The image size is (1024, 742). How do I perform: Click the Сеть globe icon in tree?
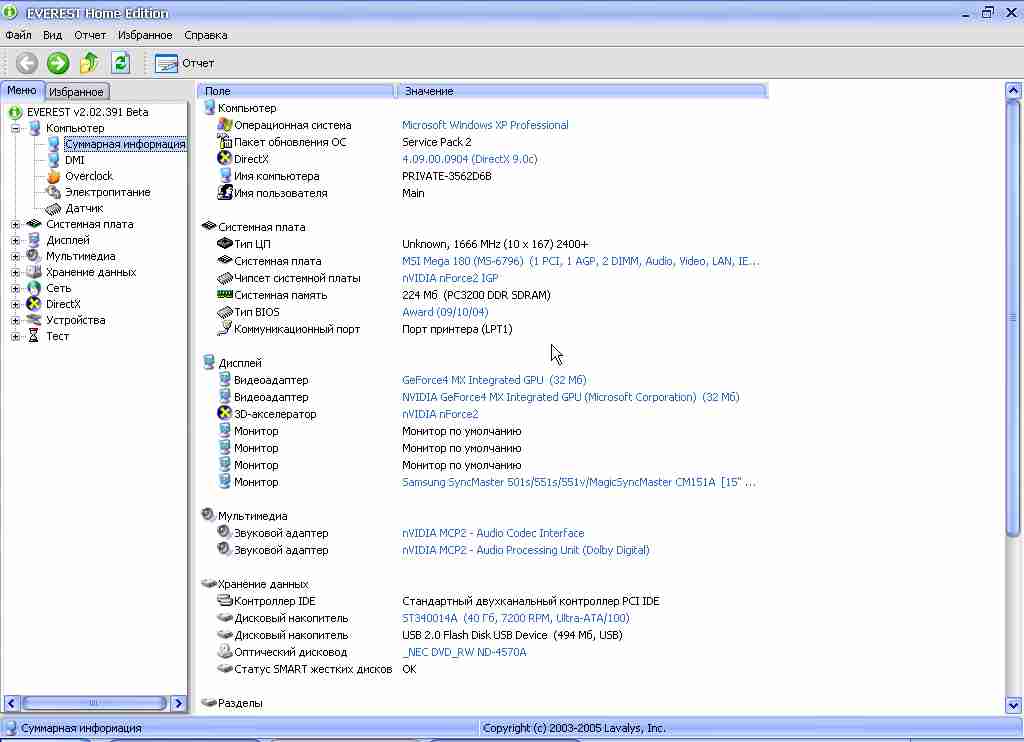click(34, 288)
